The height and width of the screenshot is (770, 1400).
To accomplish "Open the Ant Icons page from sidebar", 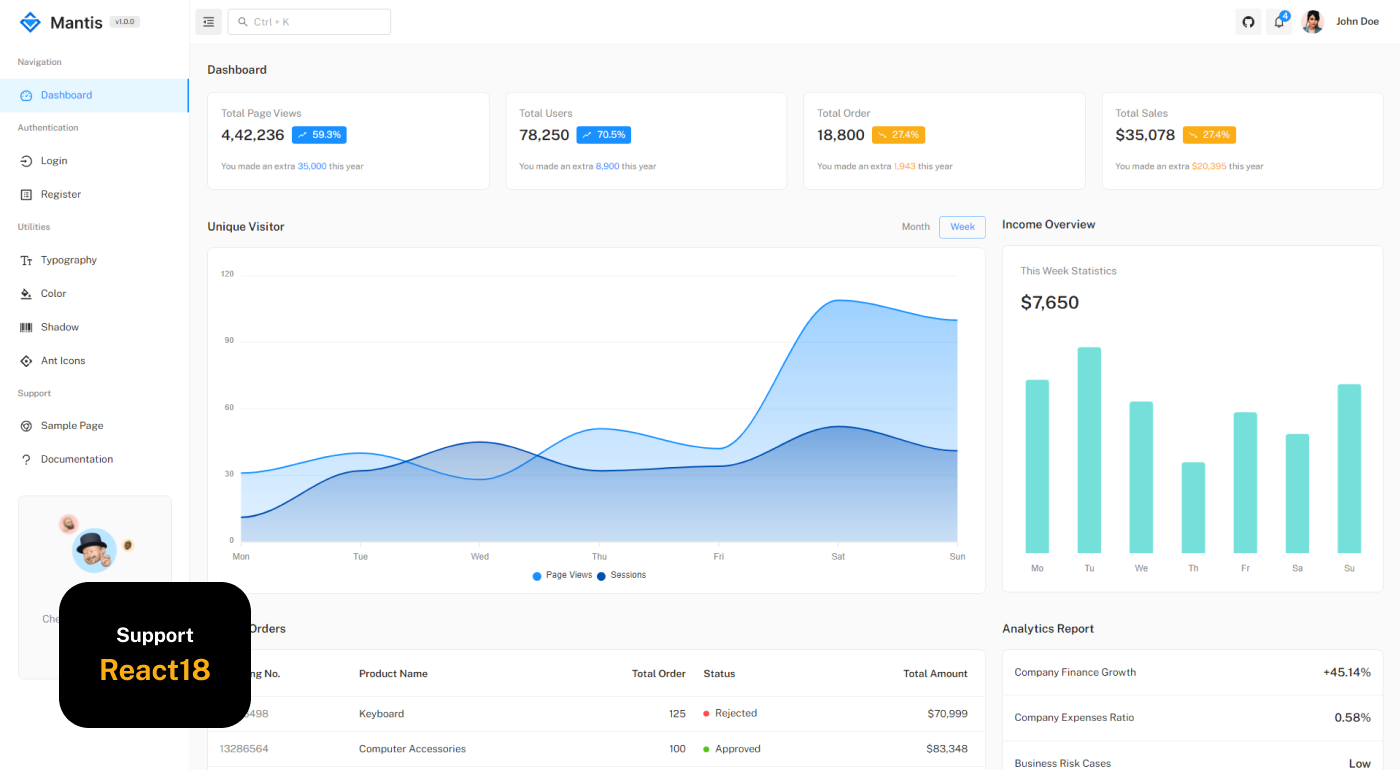I will 26,360.
